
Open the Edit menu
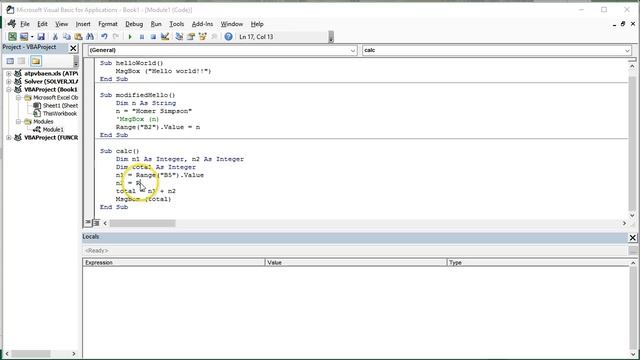pyautogui.click(x=42, y=24)
